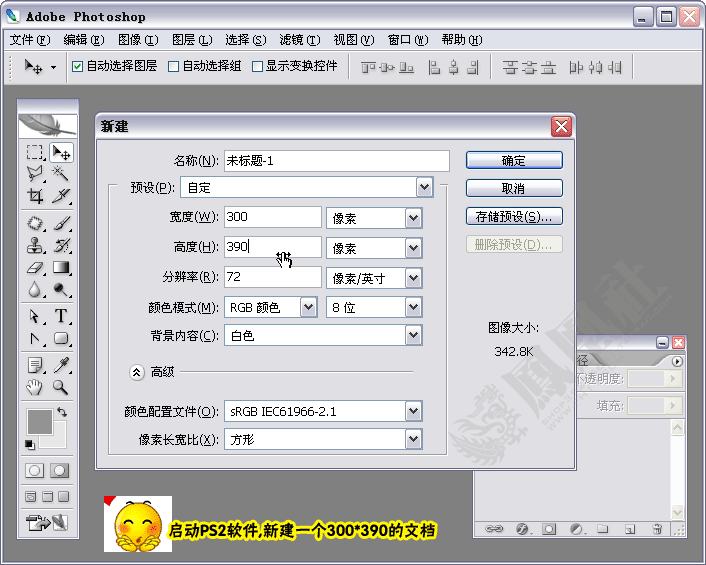Enable 显示变换控件 checkbox
The height and width of the screenshot is (565, 706).
[257, 67]
